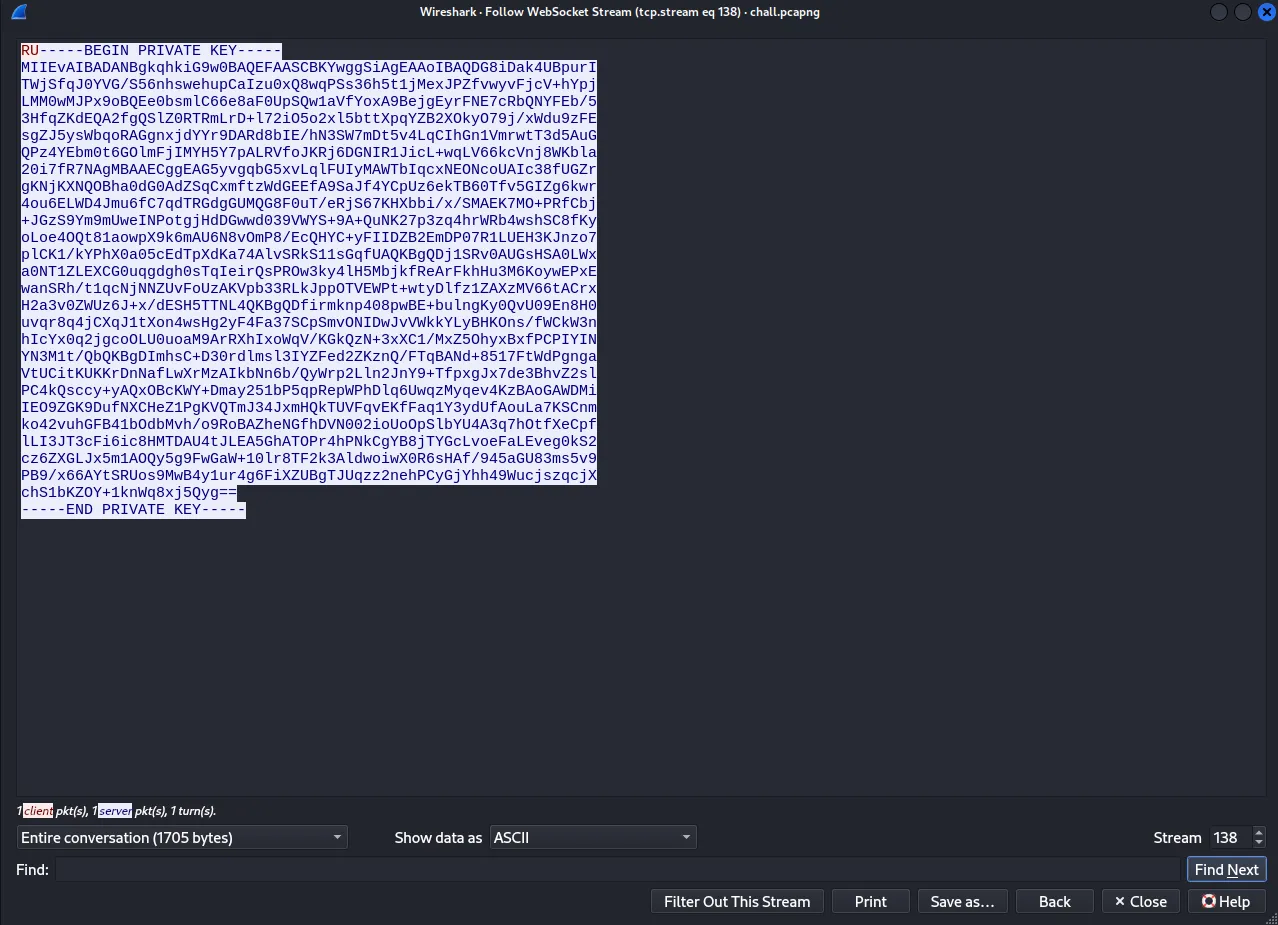Open Help via the lifebuoy icon button
This screenshot has height=925, width=1278.
pos(1225,901)
